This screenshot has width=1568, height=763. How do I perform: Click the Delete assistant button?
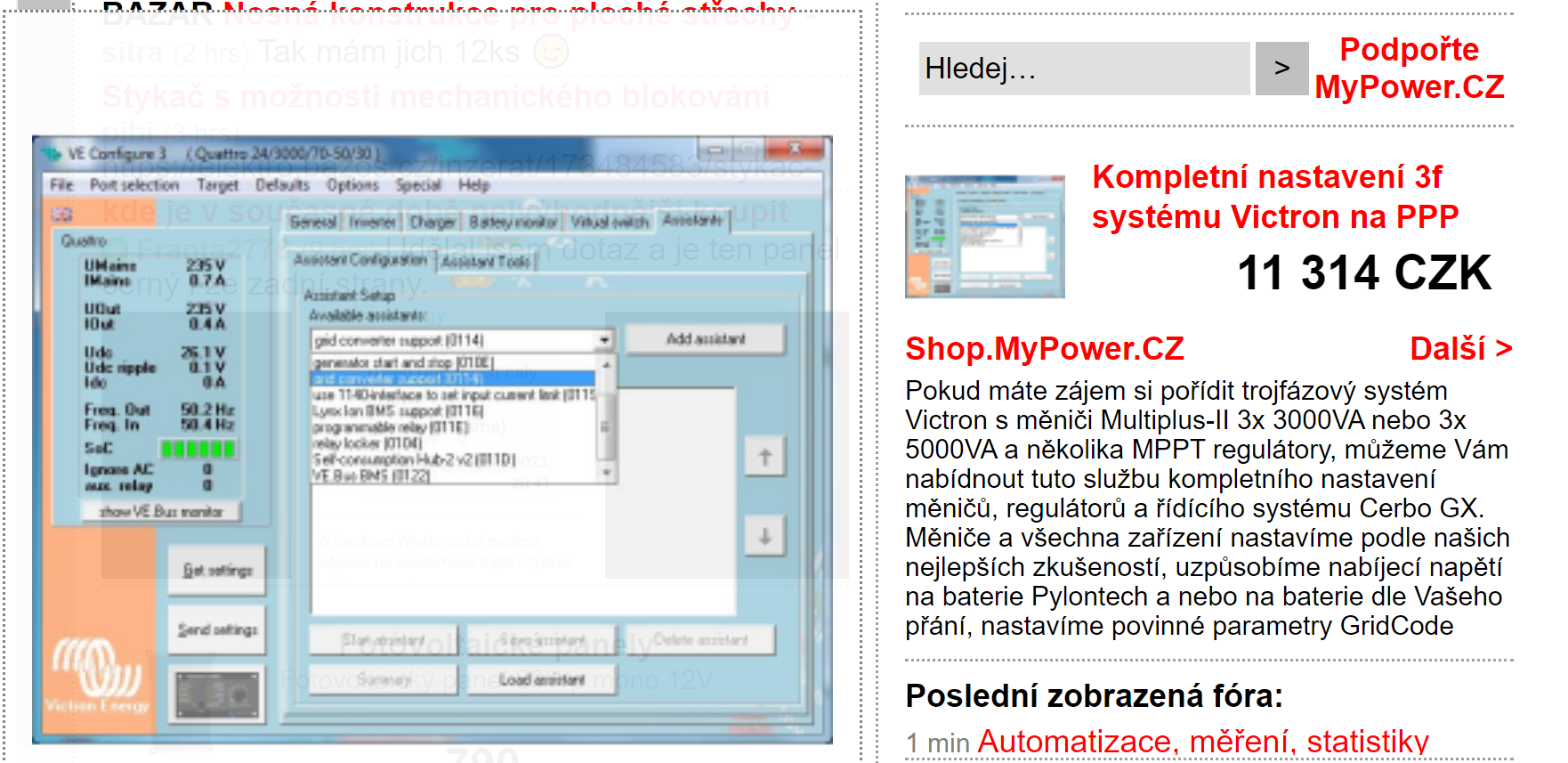pos(700,640)
